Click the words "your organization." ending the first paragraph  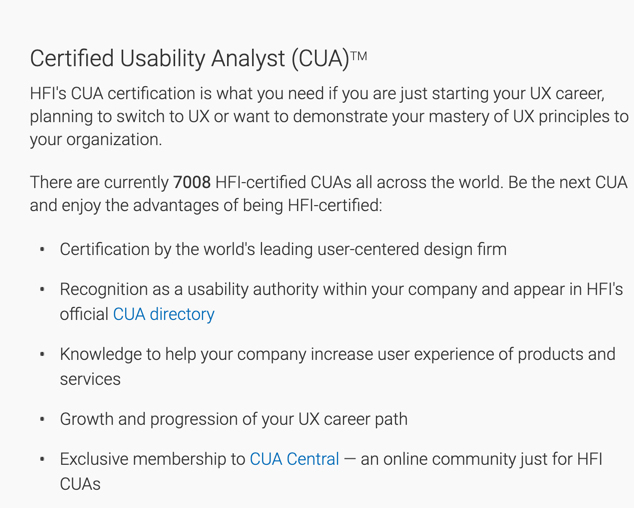pyautogui.click(x=96, y=139)
